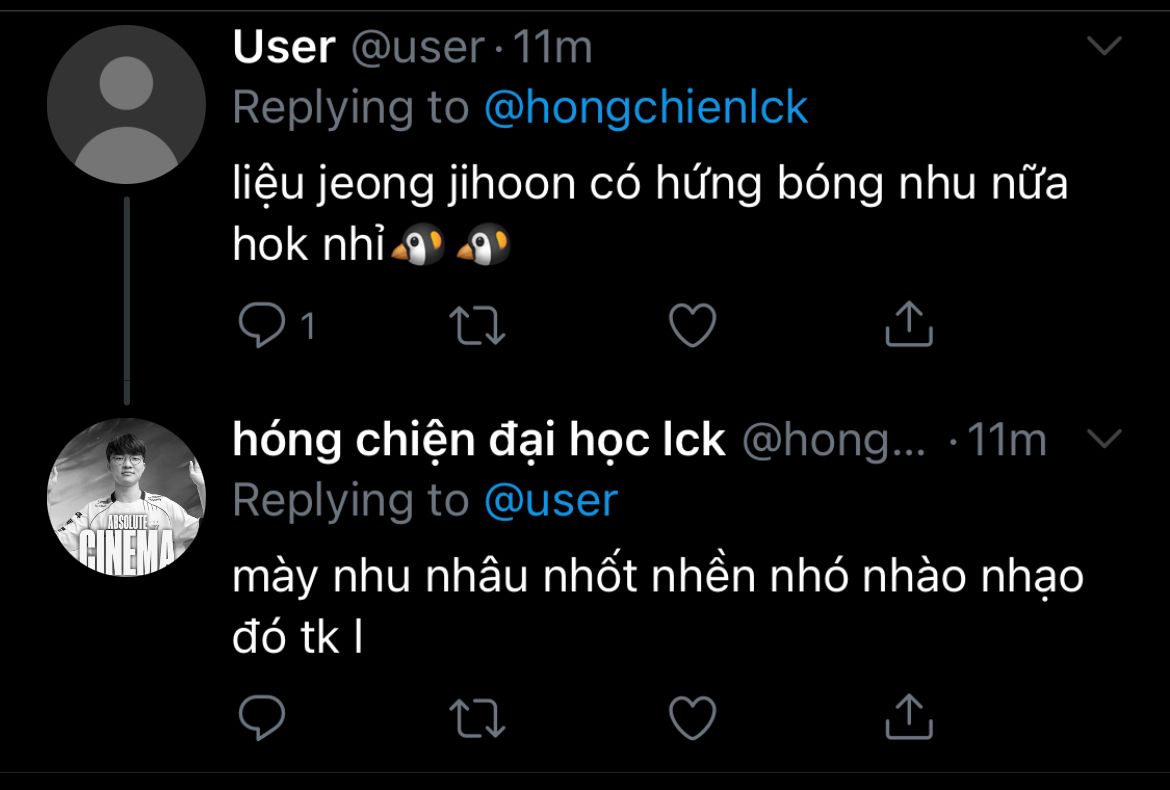The image size is (1170, 790).
Task: Open replies on User's tweet
Action: 262,325
